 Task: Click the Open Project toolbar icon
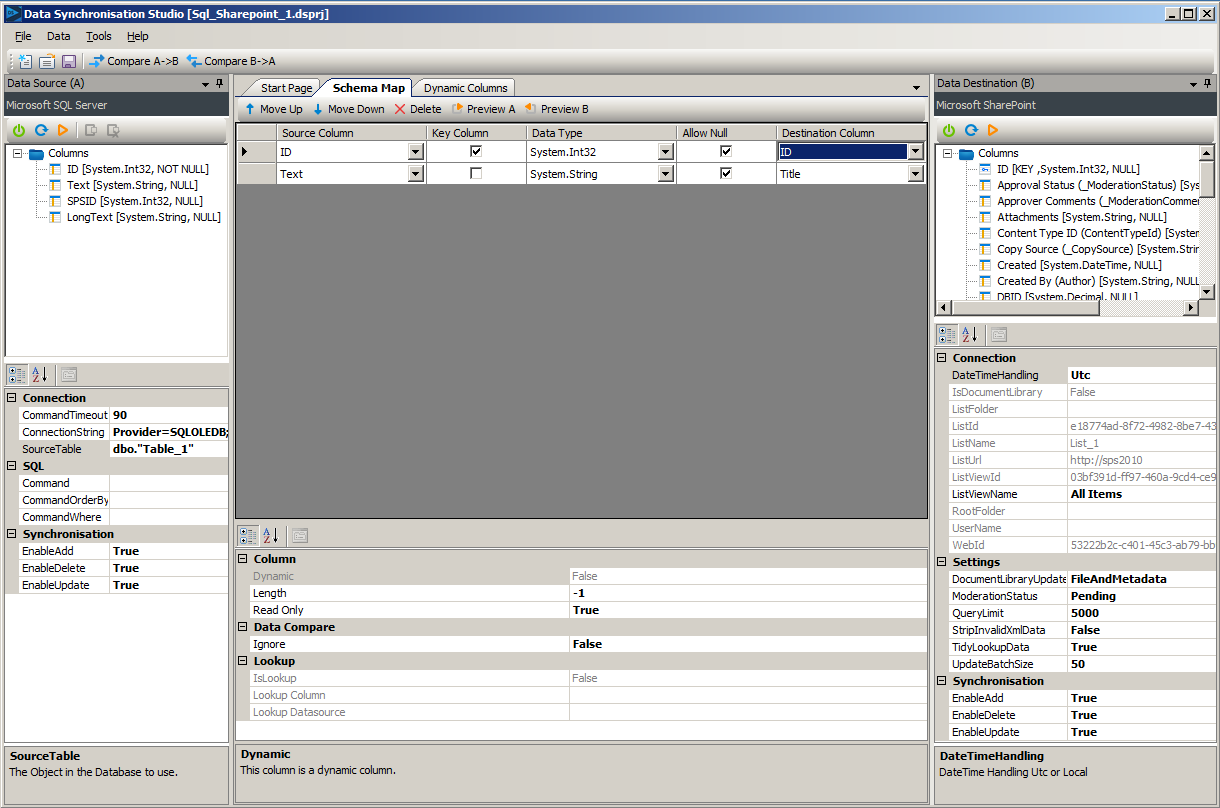47,61
